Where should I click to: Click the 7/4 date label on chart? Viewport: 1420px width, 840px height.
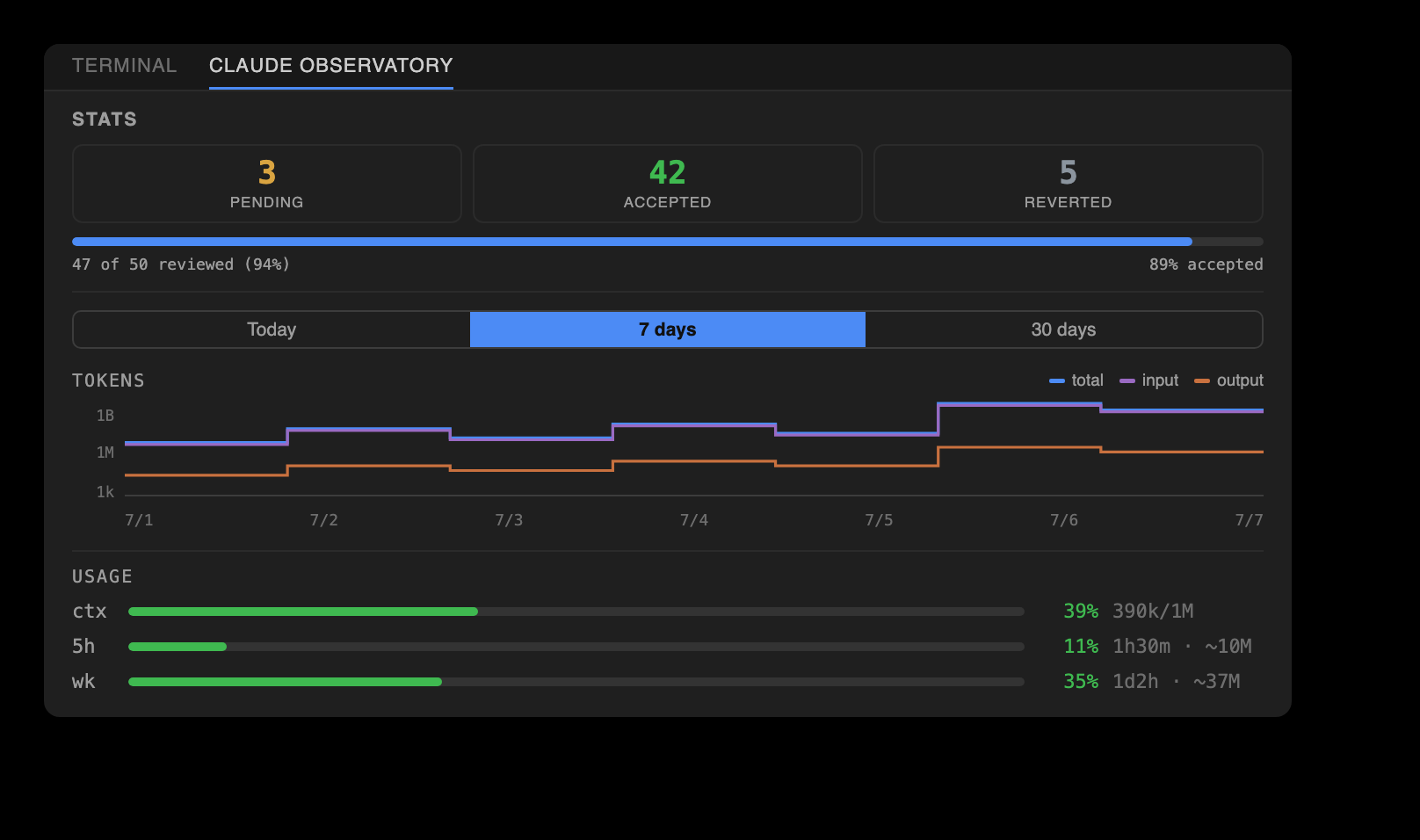tap(694, 520)
